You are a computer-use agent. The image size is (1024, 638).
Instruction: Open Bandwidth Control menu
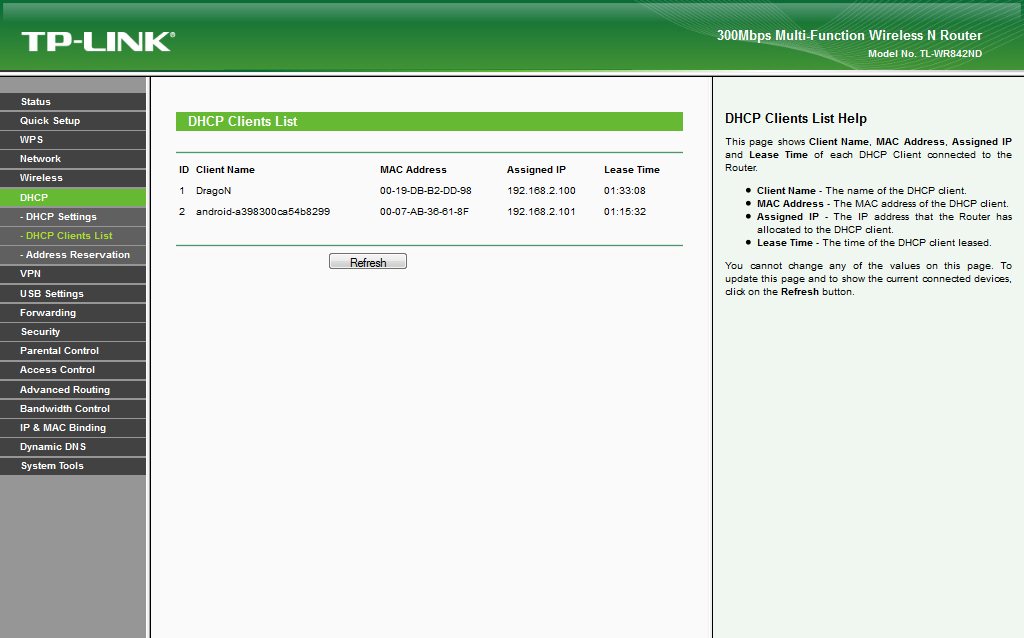tap(72, 409)
